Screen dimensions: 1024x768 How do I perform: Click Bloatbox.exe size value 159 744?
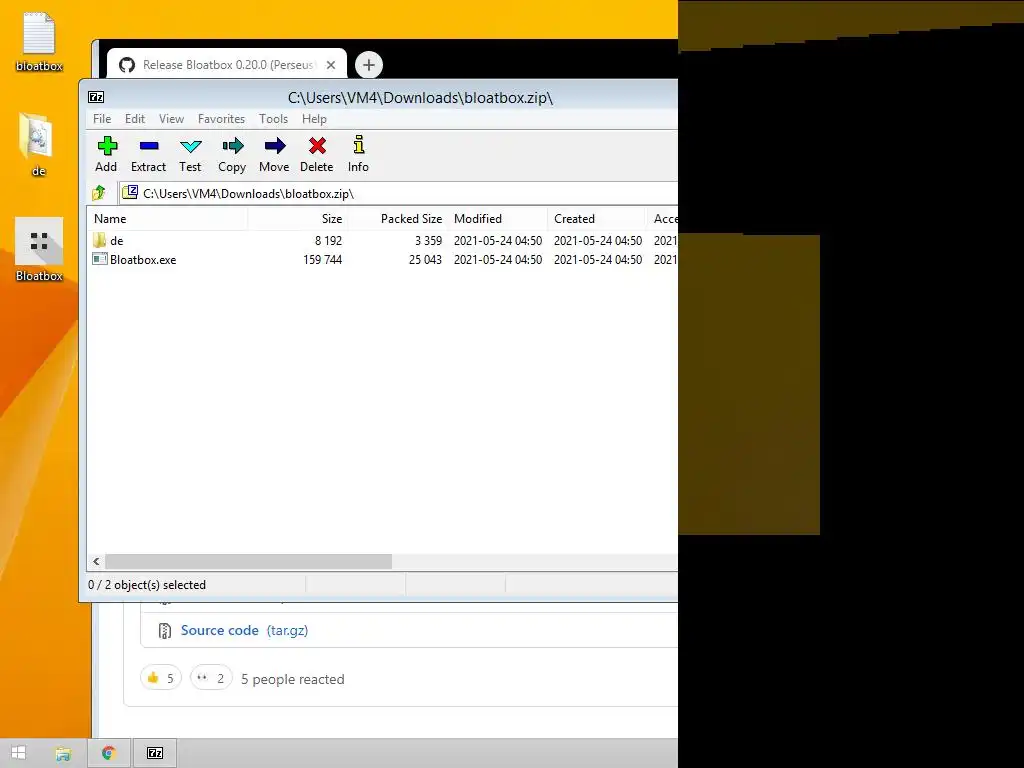[x=323, y=259]
